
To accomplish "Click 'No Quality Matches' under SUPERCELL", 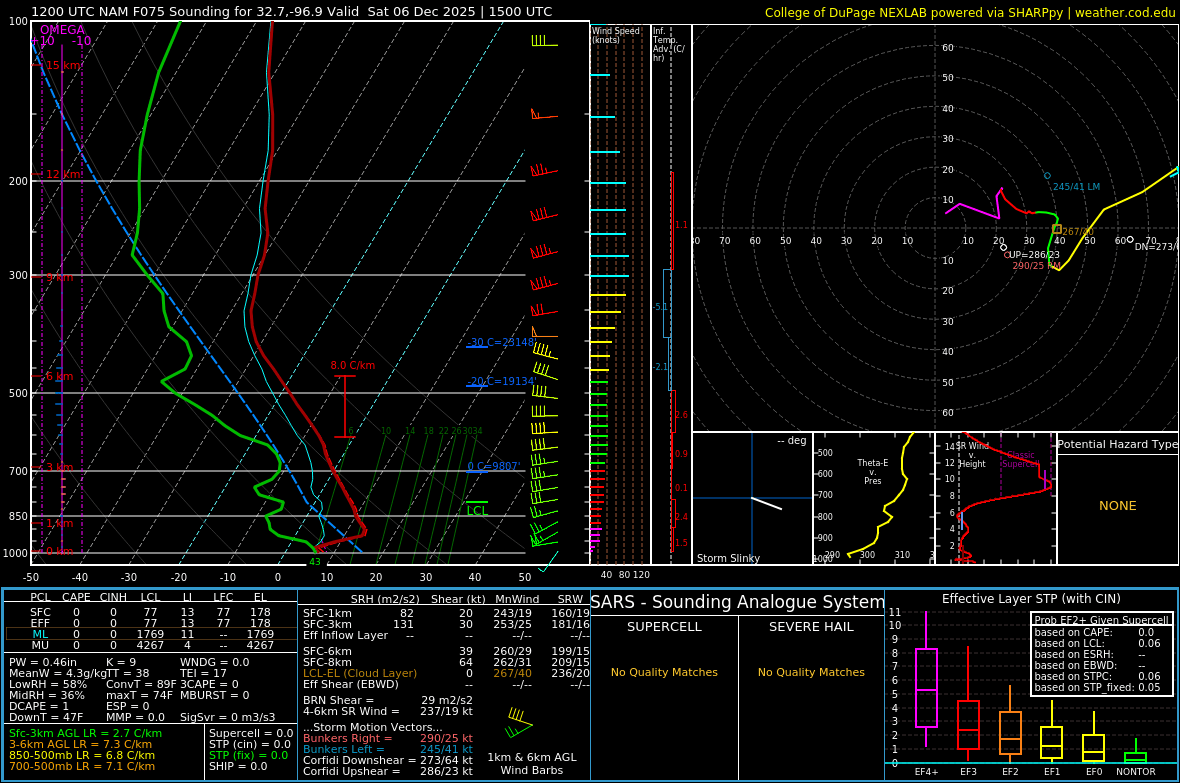I will pyautogui.click(x=664, y=672).
